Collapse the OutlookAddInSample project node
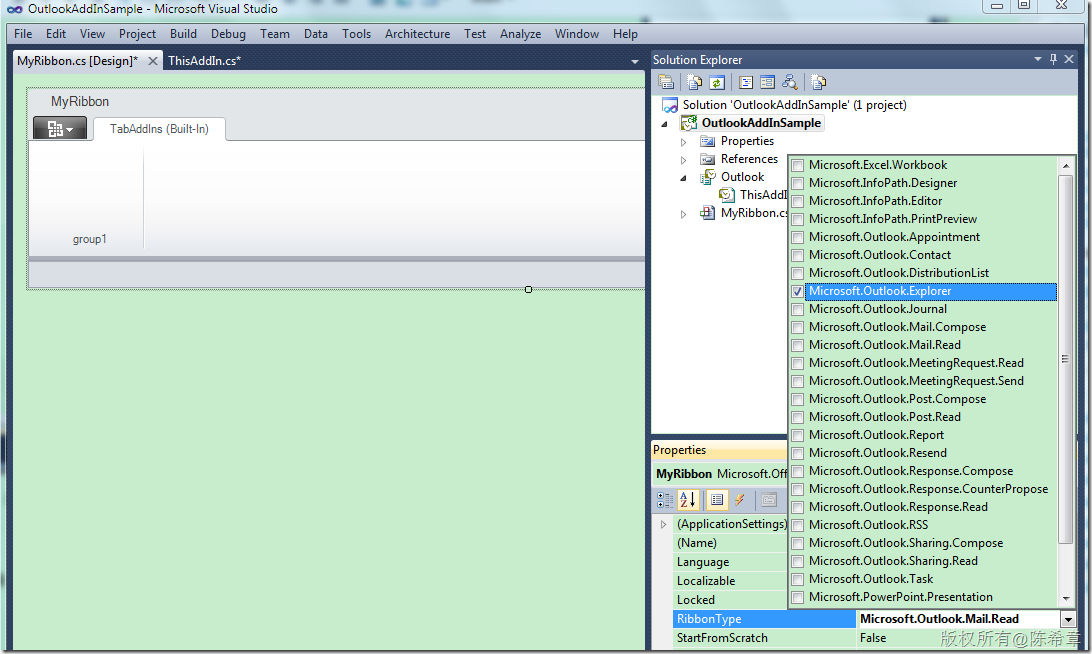This screenshot has width=1092, height=654. point(664,124)
